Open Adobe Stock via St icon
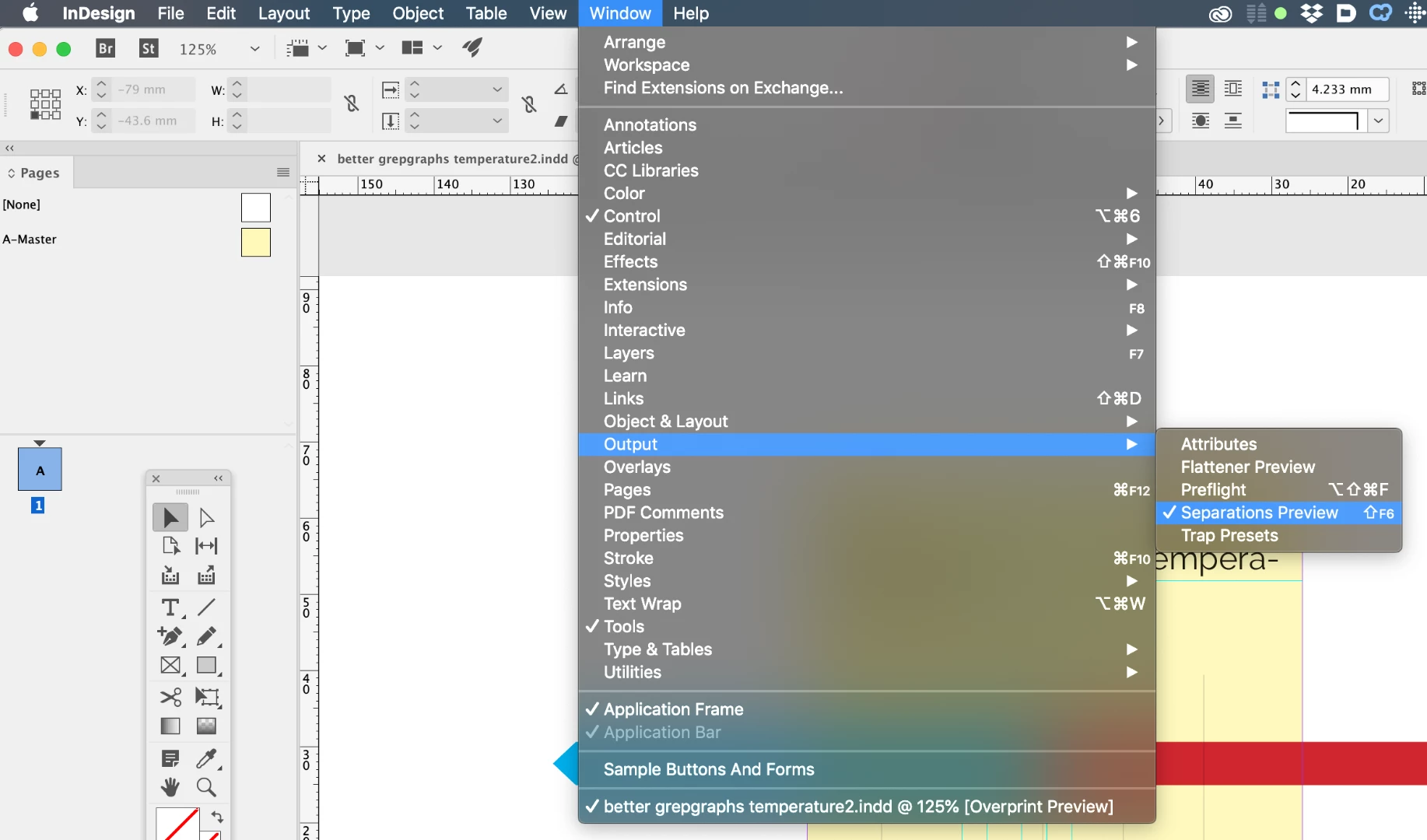The height and width of the screenshot is (840, 1427). pyautogui.click(x=149, y=48)
